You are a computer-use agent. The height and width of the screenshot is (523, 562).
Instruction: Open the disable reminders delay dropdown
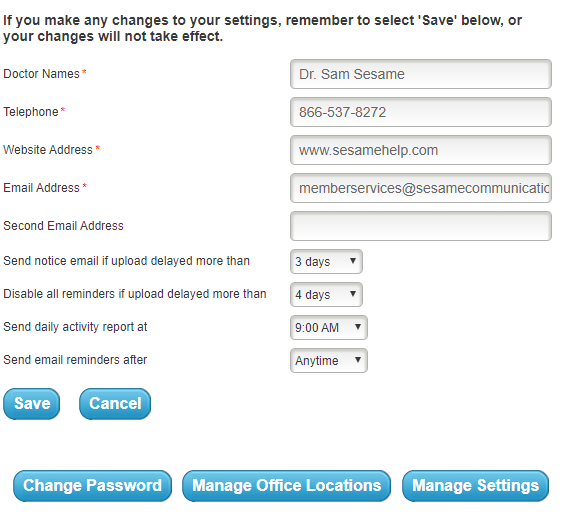coord(326,295)
